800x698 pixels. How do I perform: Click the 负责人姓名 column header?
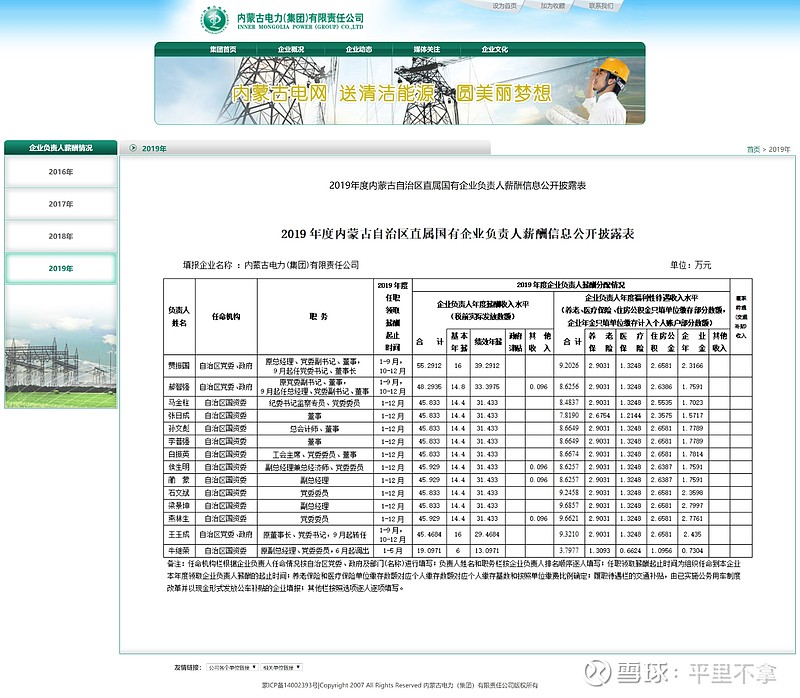(179, 316)
